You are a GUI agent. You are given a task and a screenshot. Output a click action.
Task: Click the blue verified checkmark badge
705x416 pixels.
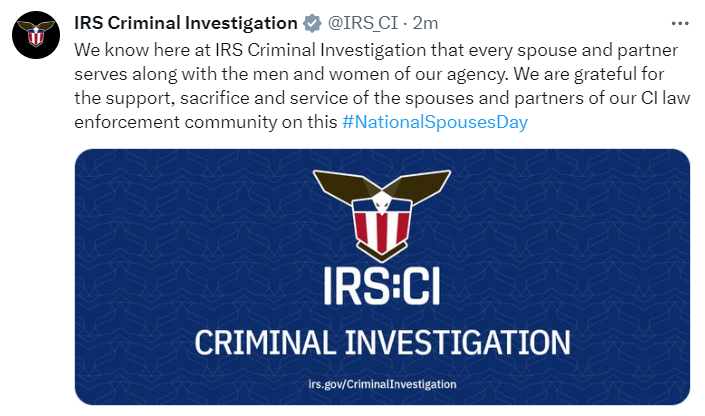pos(313,23)
